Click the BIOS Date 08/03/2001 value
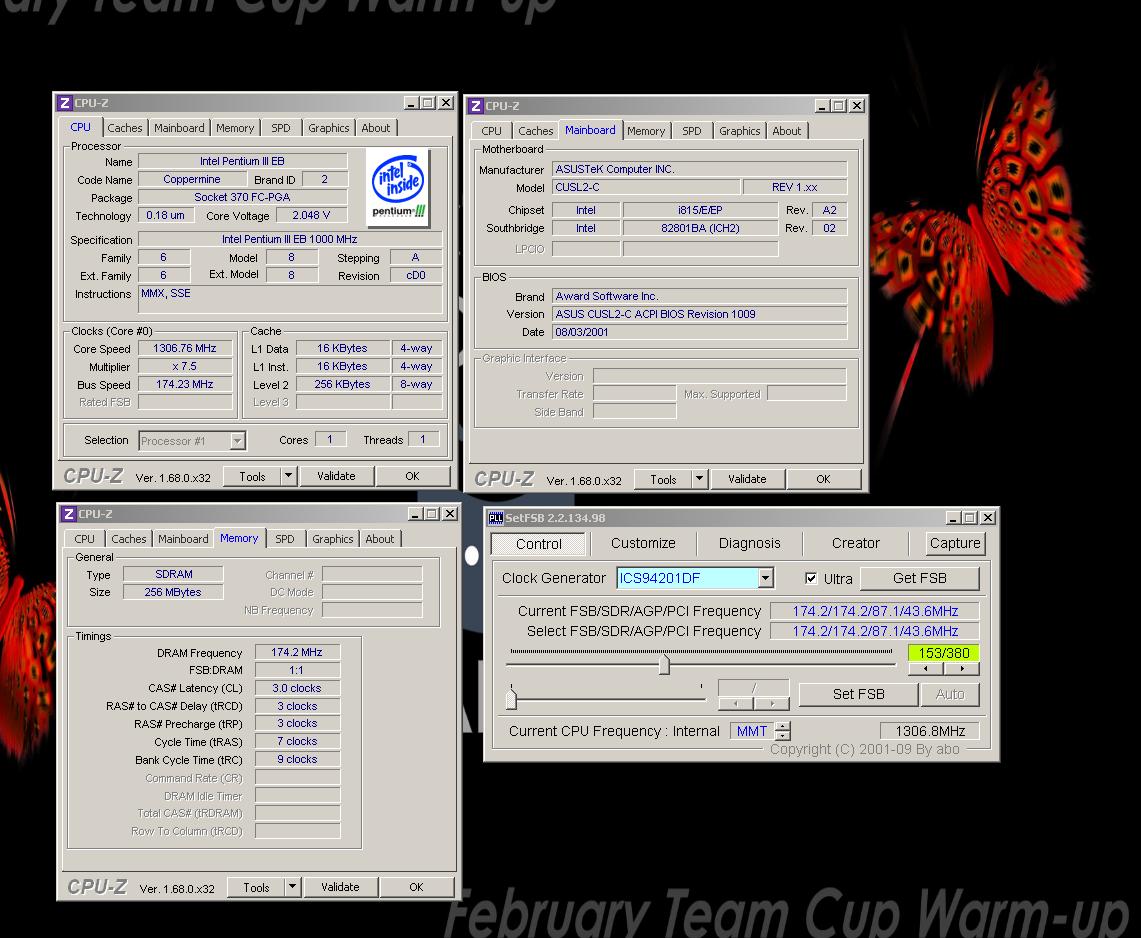Screen dimensions: 1141x938 pos(699,332)
